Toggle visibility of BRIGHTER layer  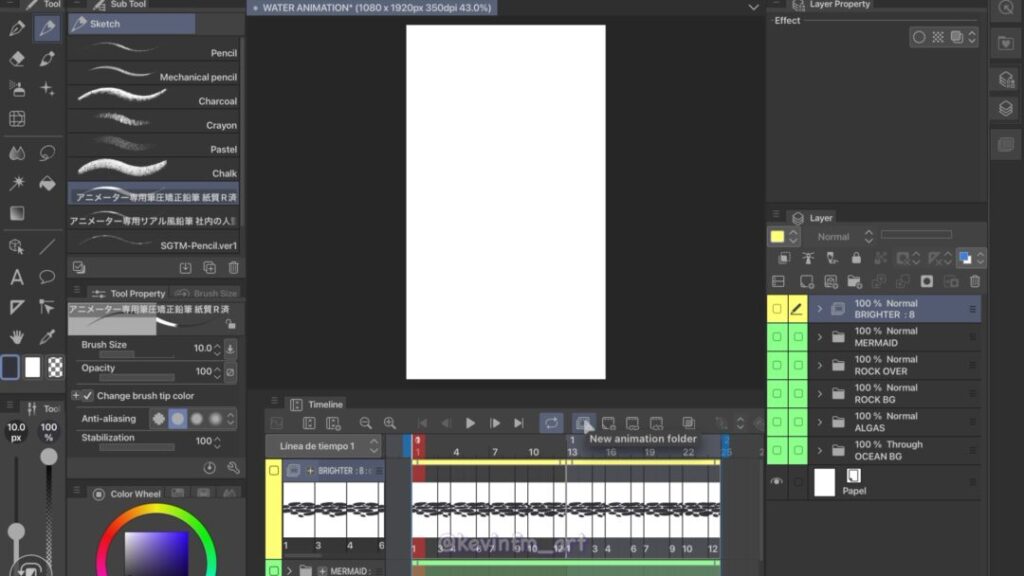coord(776,309)
